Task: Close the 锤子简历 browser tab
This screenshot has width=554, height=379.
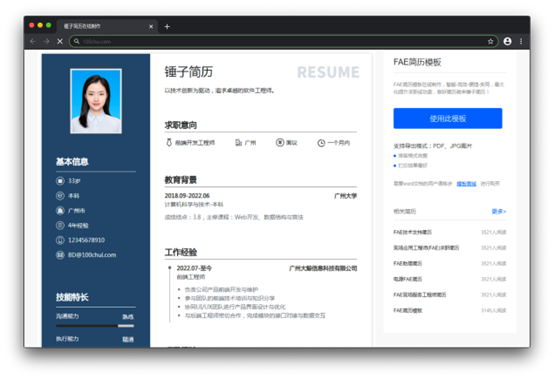Action: [x=151, y=26]
